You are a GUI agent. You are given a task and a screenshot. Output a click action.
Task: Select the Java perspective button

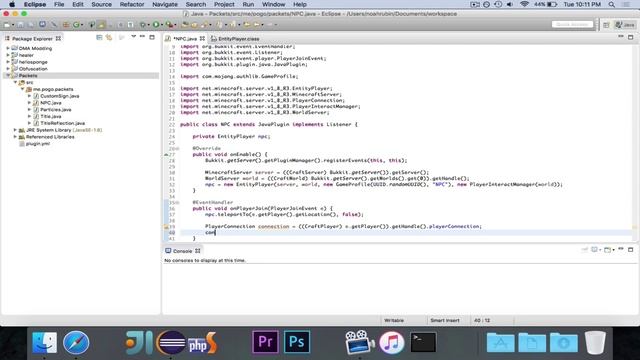point(625,25)
